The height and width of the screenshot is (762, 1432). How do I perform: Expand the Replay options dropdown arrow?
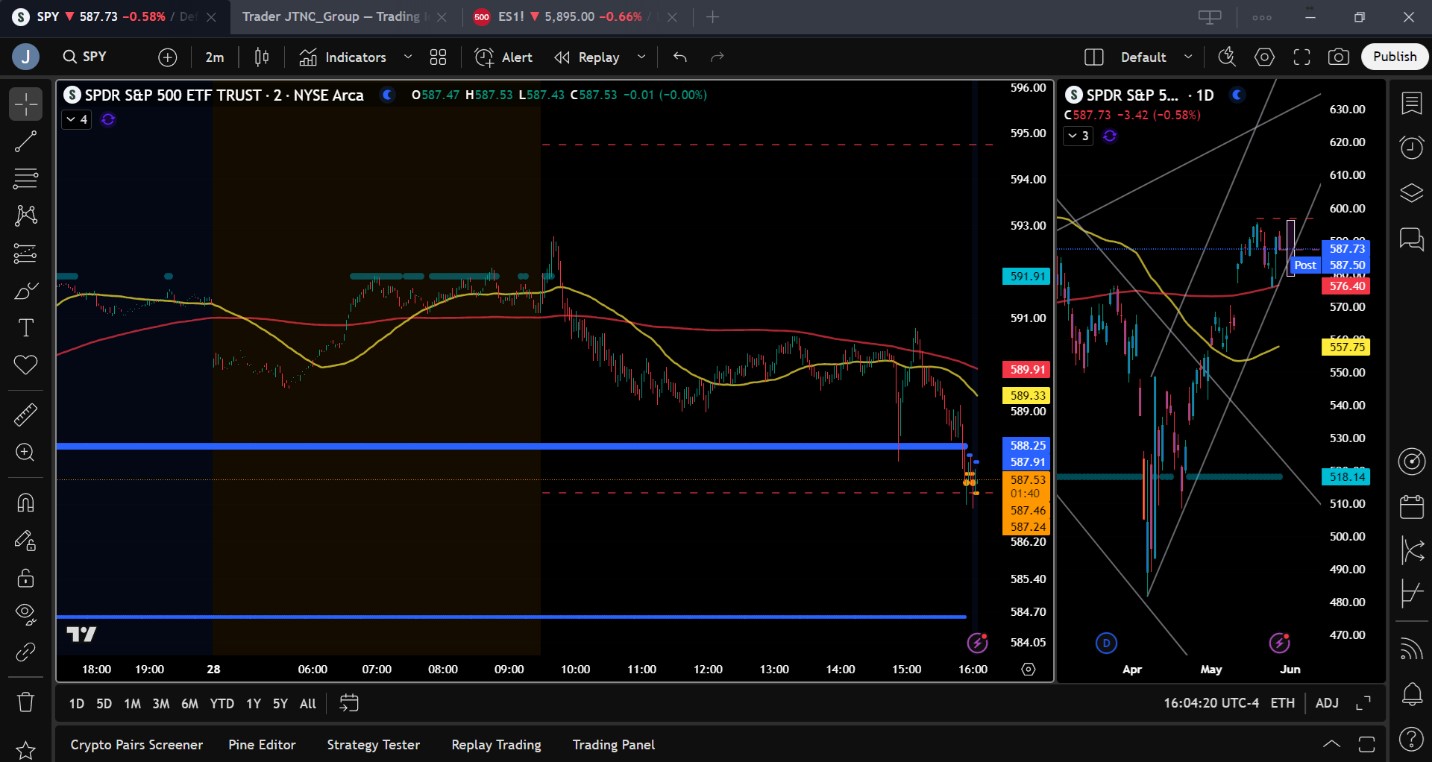(x=641, y=57)
